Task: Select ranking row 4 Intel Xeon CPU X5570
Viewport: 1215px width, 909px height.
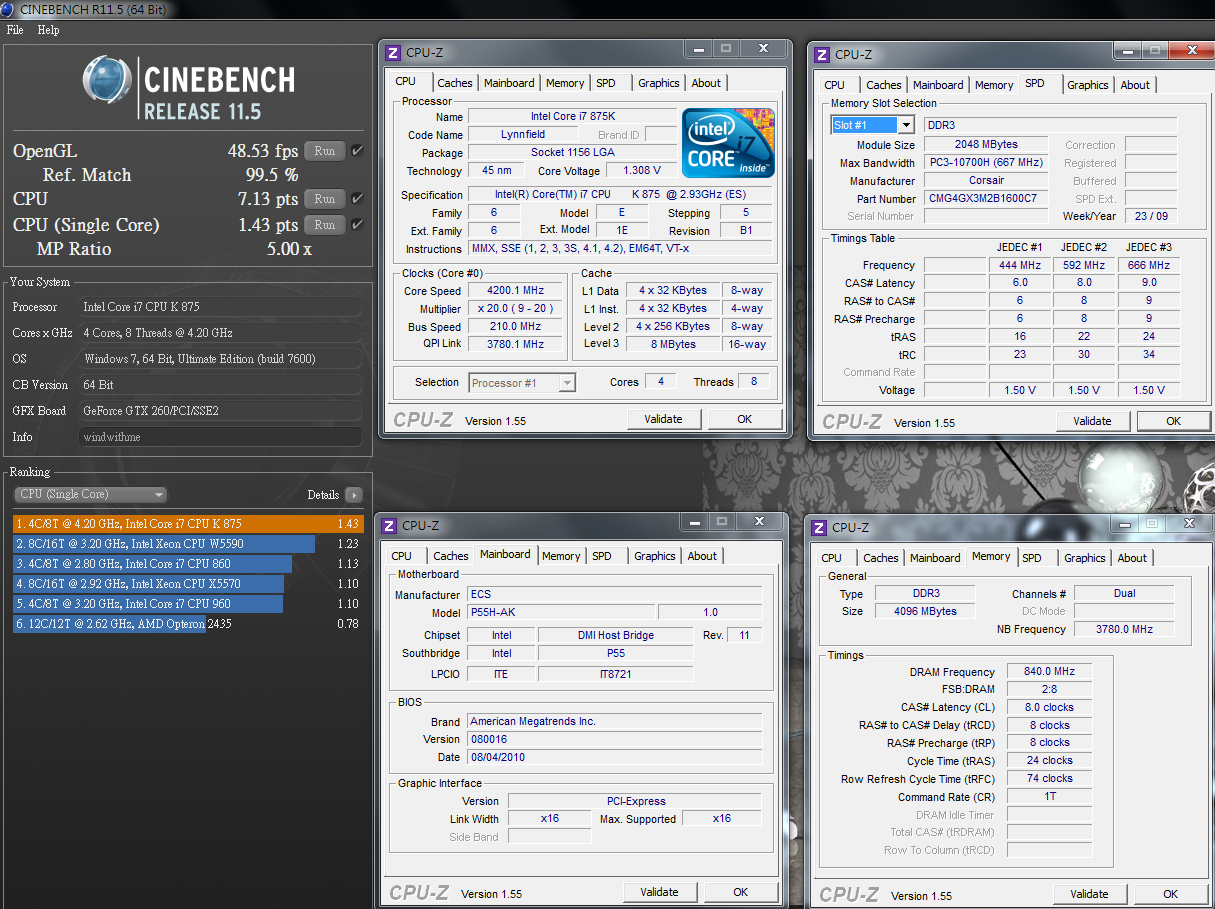Action: [x=187, y=584]
